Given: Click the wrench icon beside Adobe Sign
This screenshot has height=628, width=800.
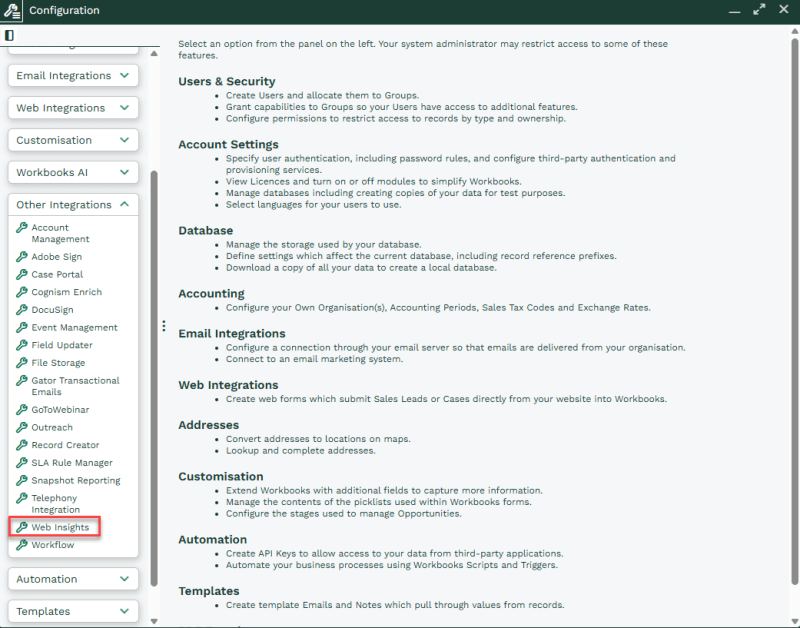Looking at the screenshot, I should pos(21,256).
